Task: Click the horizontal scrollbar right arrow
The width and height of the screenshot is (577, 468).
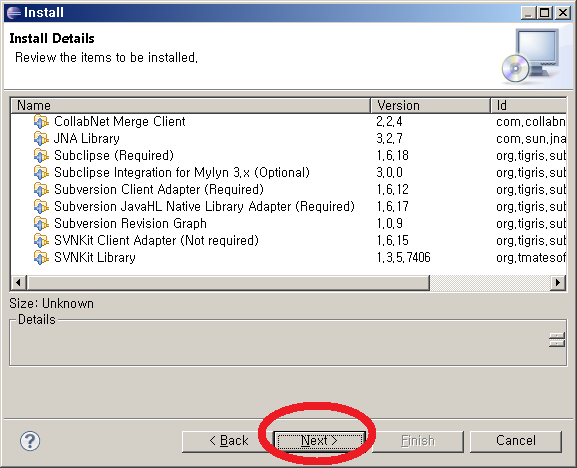Action: coord(558,283)
